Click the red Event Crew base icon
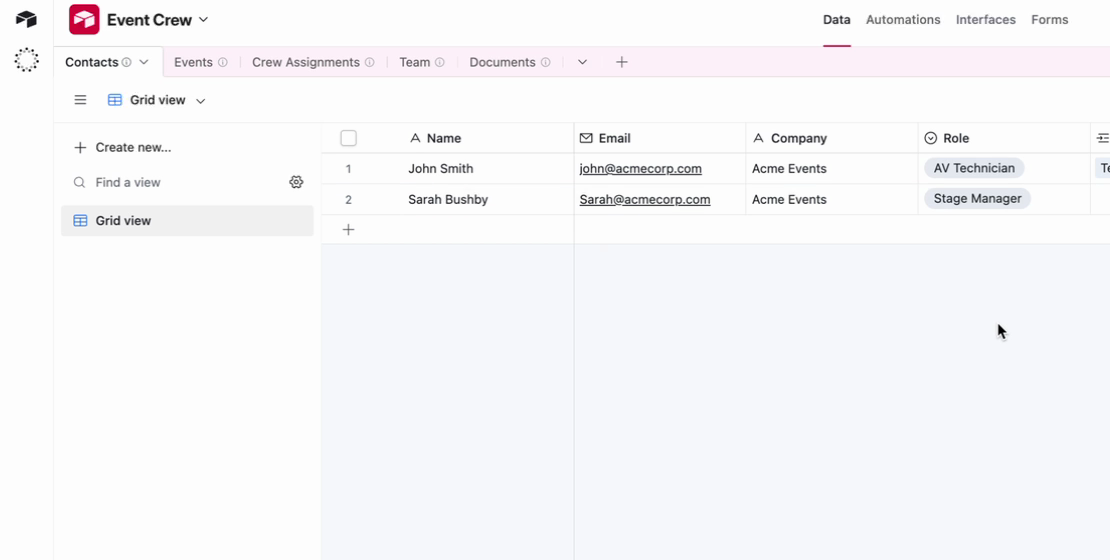Image resolution: width=1110 pixels, height=560 pixels. [x=84, y=20]
